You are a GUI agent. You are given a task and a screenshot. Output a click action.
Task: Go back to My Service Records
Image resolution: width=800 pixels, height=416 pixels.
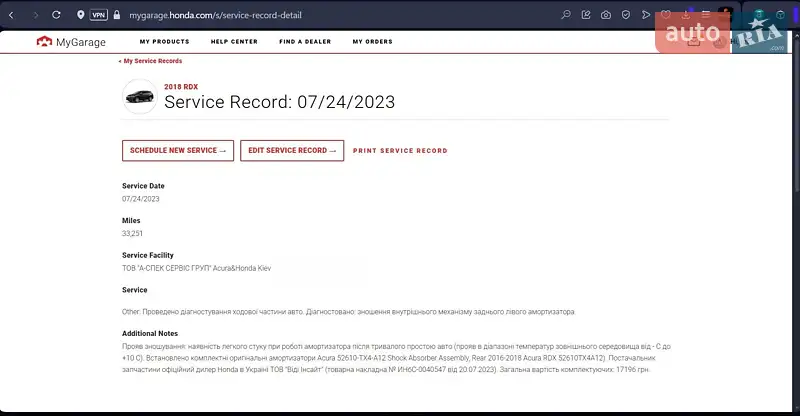pos(150,61)
